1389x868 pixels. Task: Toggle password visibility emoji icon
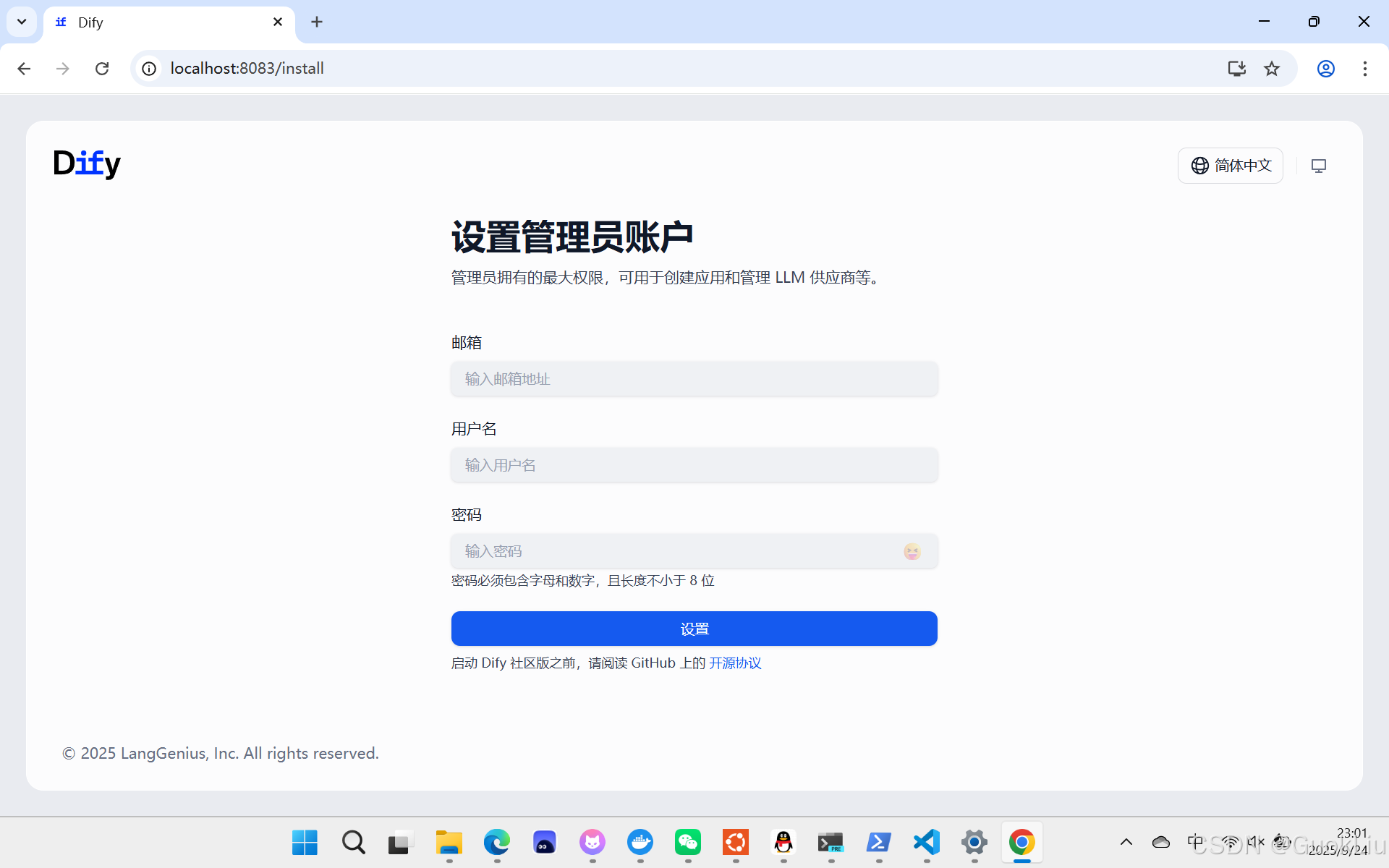(x=912, y=552)
